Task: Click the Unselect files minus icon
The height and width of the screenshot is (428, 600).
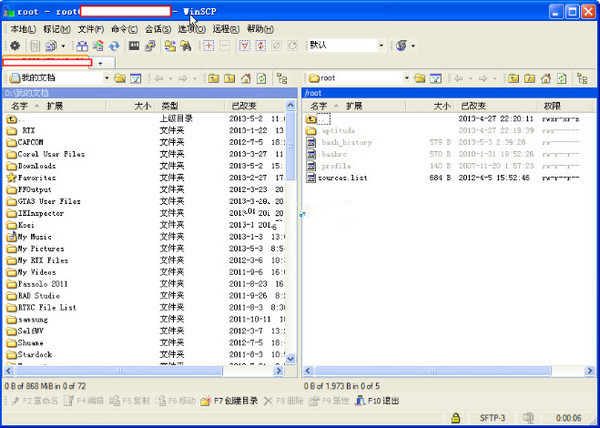Action: pos(225,46)
